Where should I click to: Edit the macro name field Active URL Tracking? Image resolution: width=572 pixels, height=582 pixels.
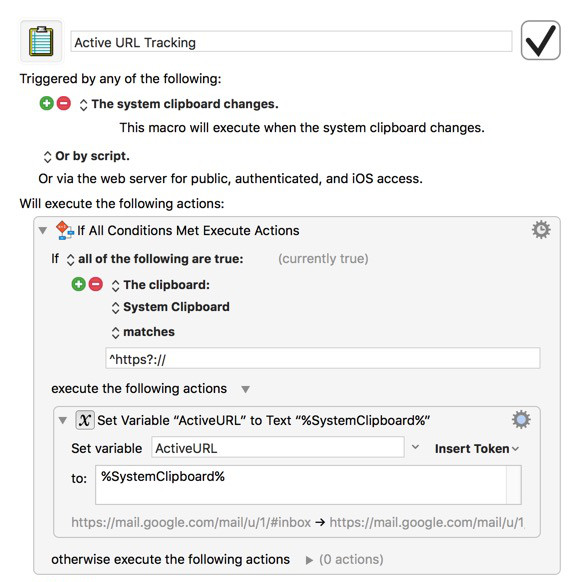point(291,42)
